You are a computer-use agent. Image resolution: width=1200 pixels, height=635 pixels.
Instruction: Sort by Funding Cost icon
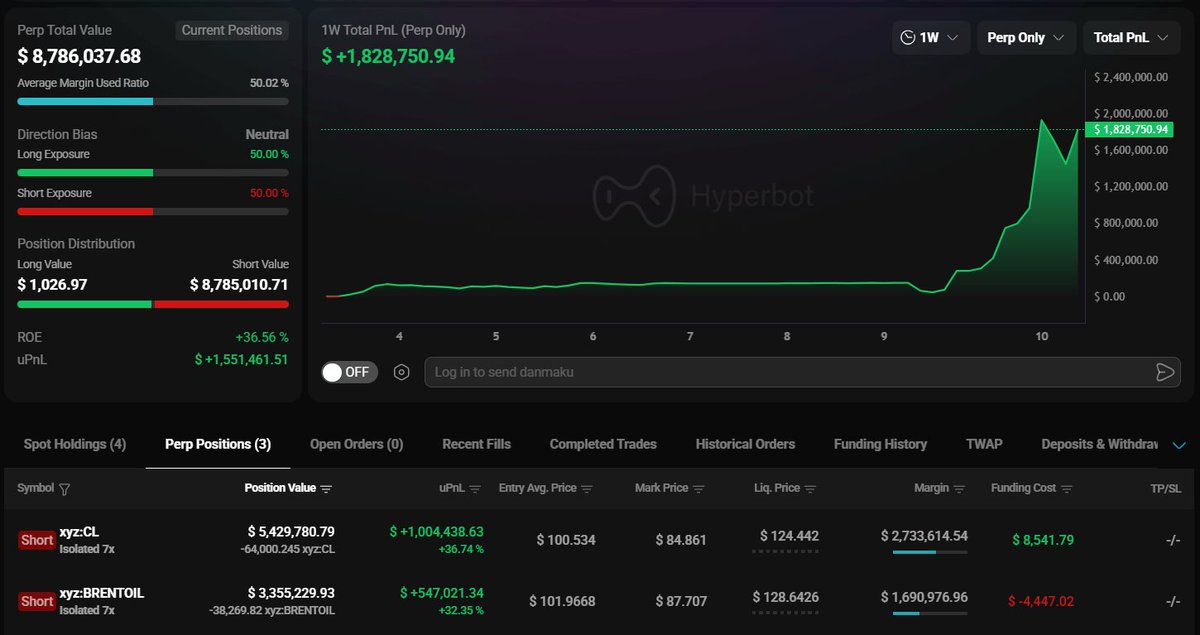1067,489
